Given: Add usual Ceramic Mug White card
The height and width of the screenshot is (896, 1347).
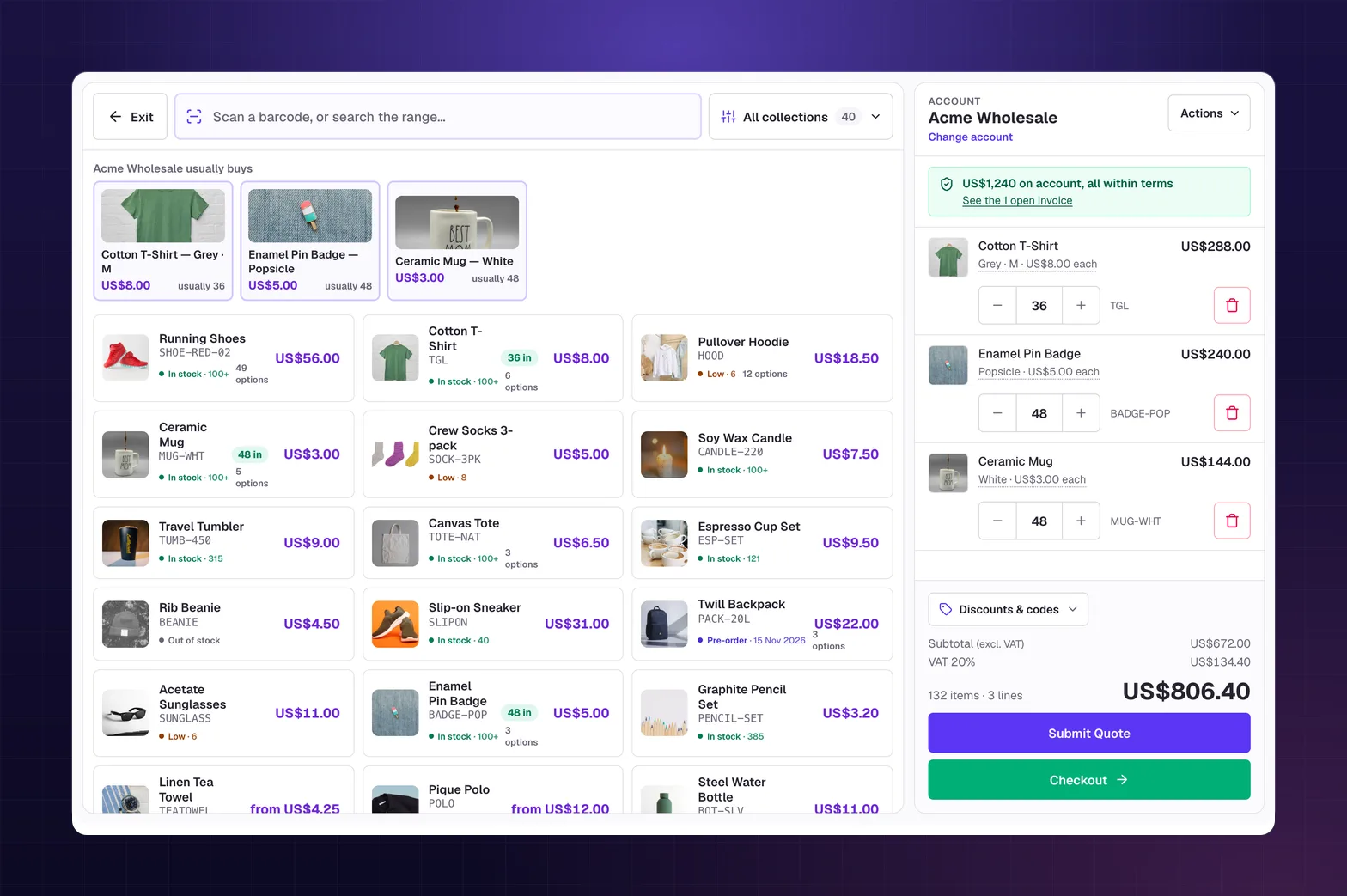Looking at the screenshot, I should pos(457,241).
